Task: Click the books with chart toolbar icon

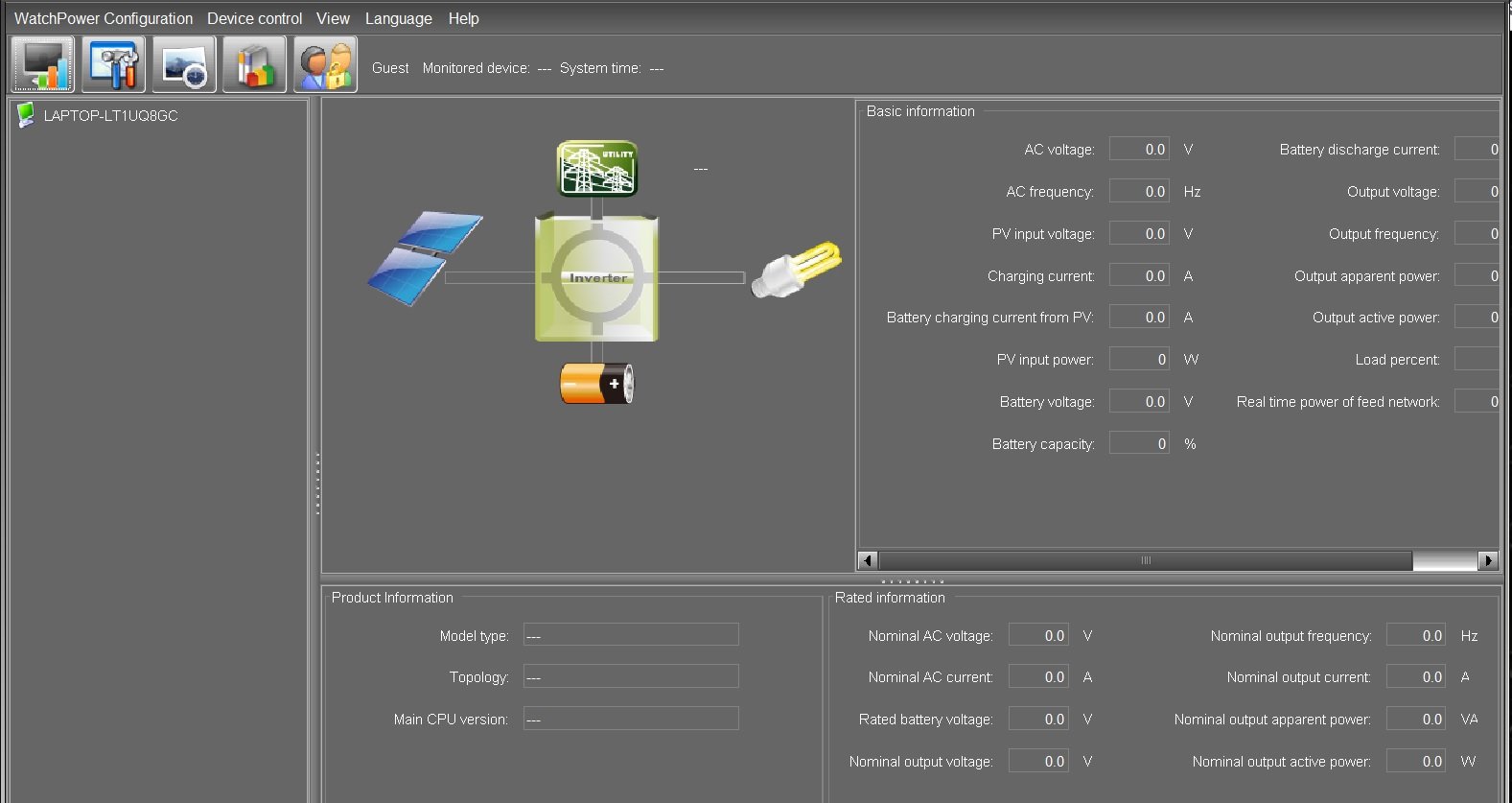Action: (255, 65)
